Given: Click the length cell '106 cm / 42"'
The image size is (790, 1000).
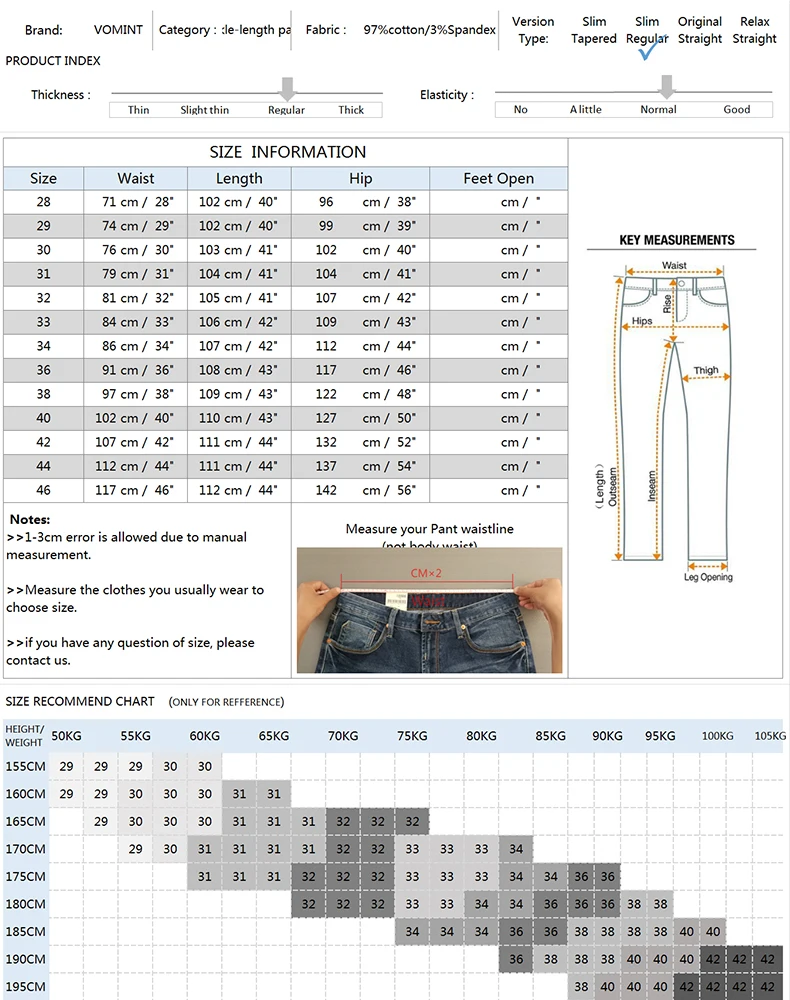Looking at the screenshot, I should pyautogui.click(x=238, y=322).
